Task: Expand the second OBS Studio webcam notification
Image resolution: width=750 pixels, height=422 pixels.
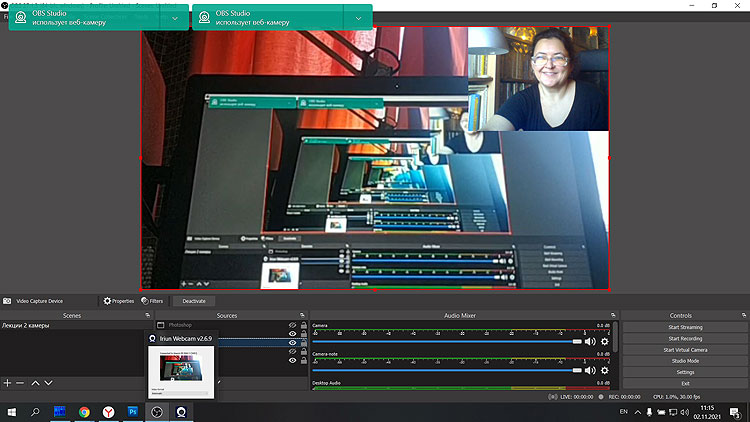Action: tap(358, 18)
